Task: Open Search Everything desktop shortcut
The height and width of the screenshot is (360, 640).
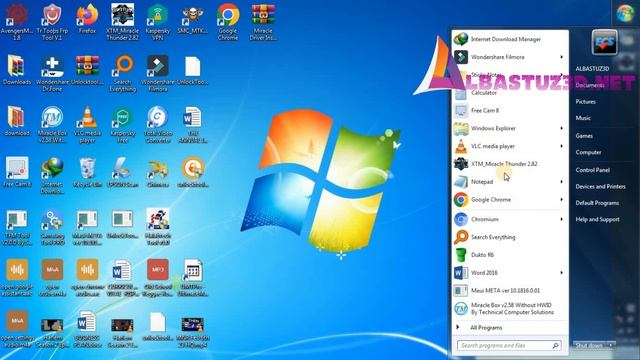Action: click(123, 73)
